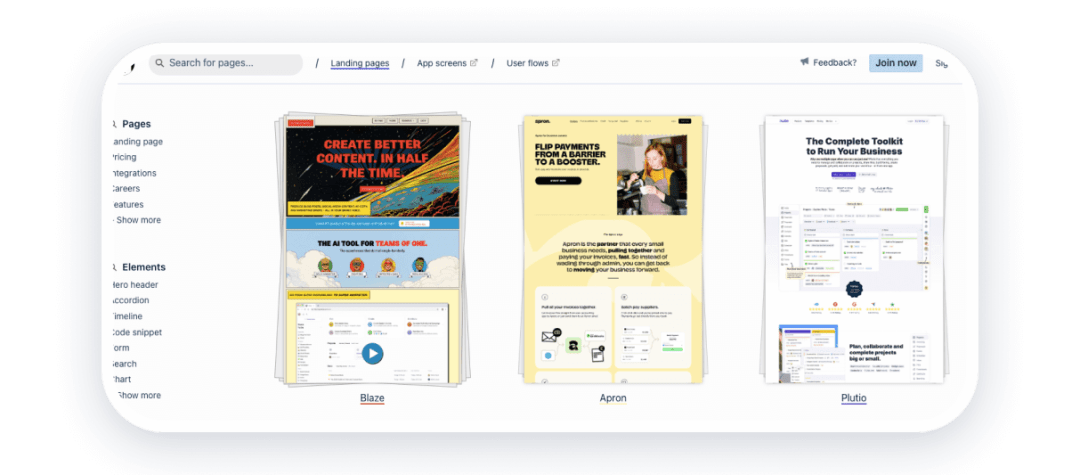Open the User flows tab
The image size is (1080, 475).
click(x=527, y=64)
